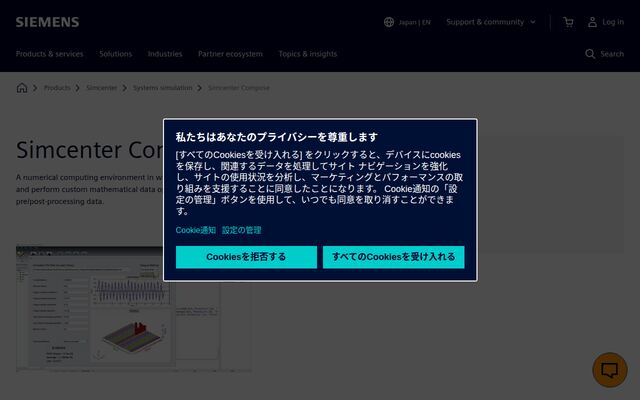Click the Simcenter page heading
640x400 pixels.
pyautogui.click(x=89, y=150)
